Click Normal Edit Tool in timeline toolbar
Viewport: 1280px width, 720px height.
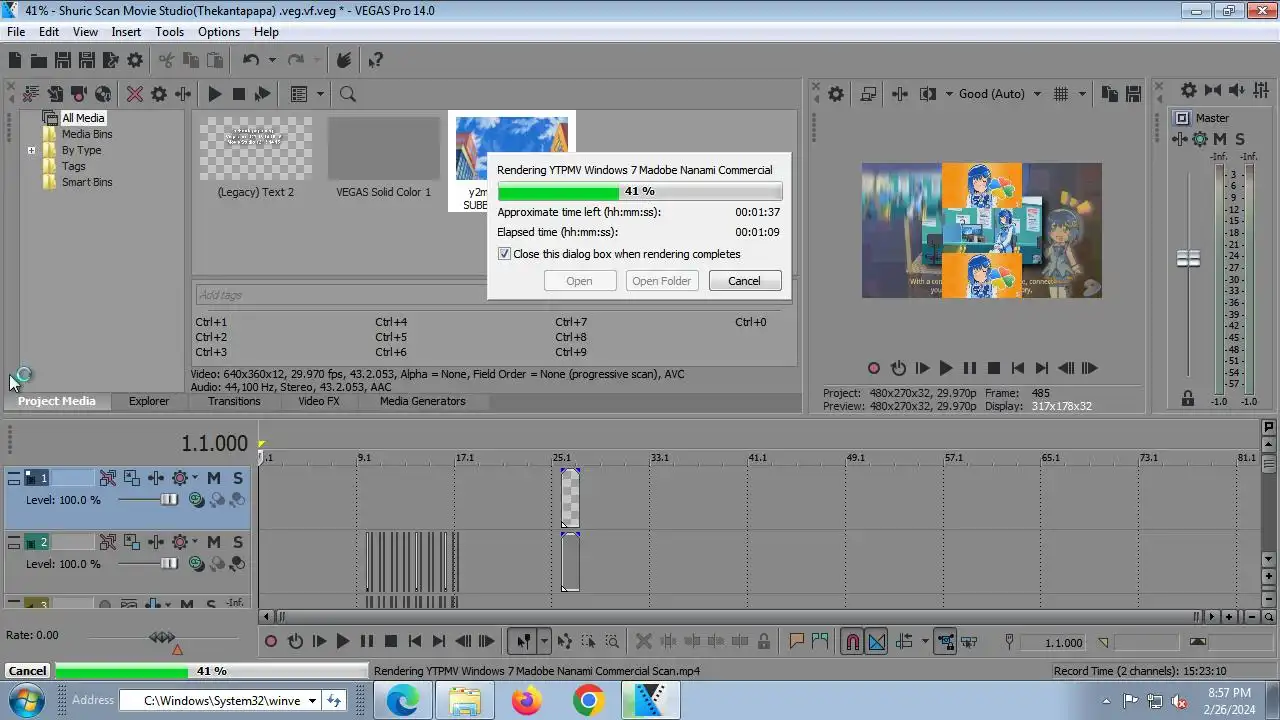pos(523,642)
